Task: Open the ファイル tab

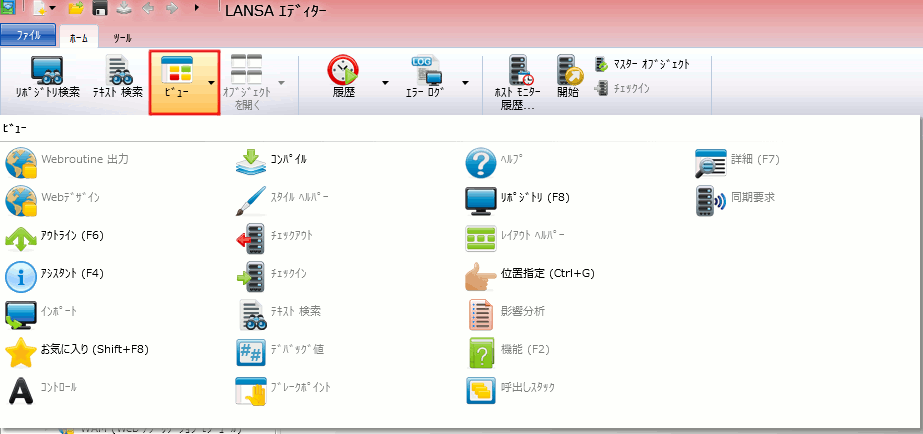Action: 28,35
